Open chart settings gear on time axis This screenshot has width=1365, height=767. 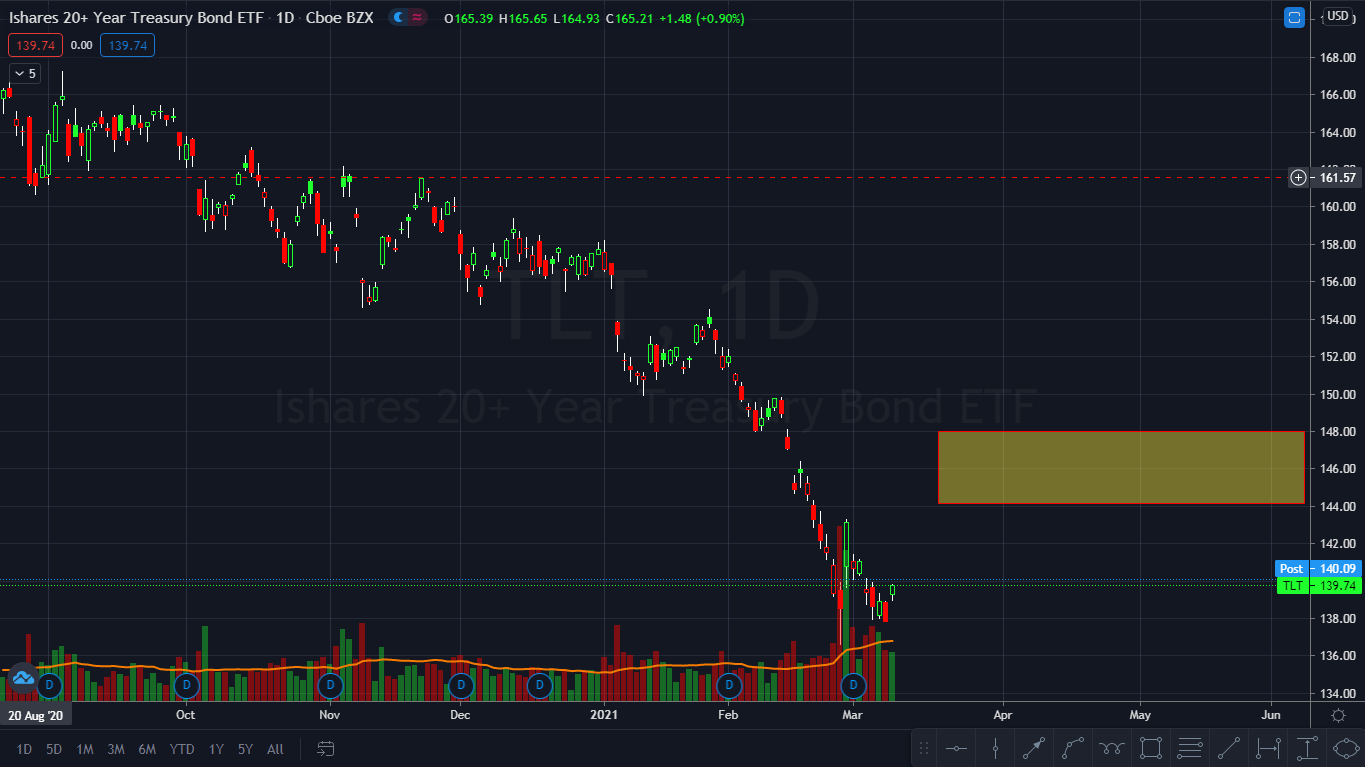tap(1338, 715)
